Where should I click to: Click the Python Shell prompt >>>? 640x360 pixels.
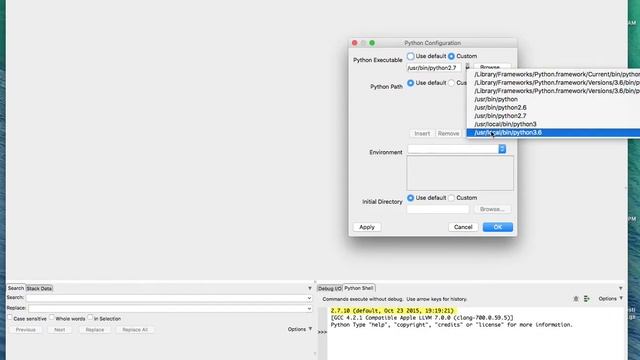point(322,332)
